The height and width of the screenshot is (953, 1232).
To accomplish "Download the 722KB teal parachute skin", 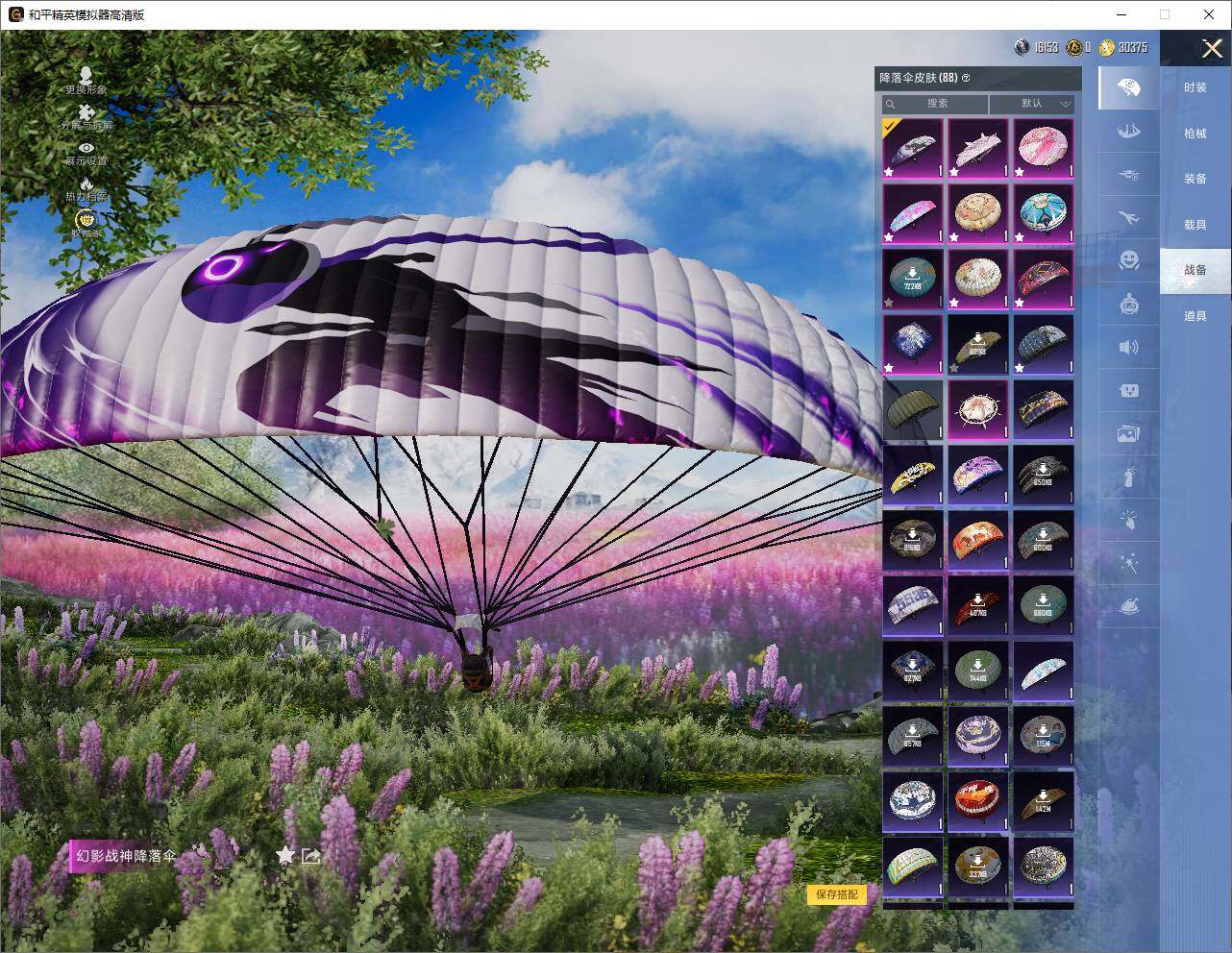I will 913,280.
